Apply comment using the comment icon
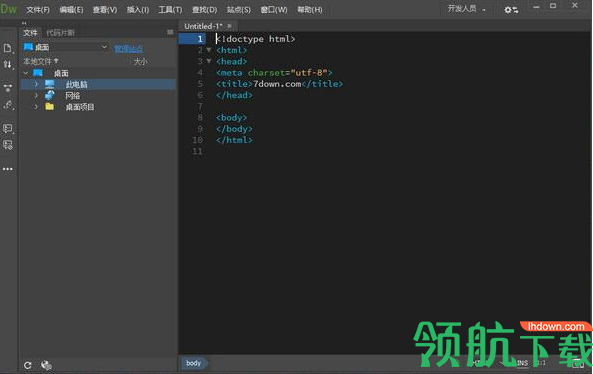 click(x=8, y=129)
